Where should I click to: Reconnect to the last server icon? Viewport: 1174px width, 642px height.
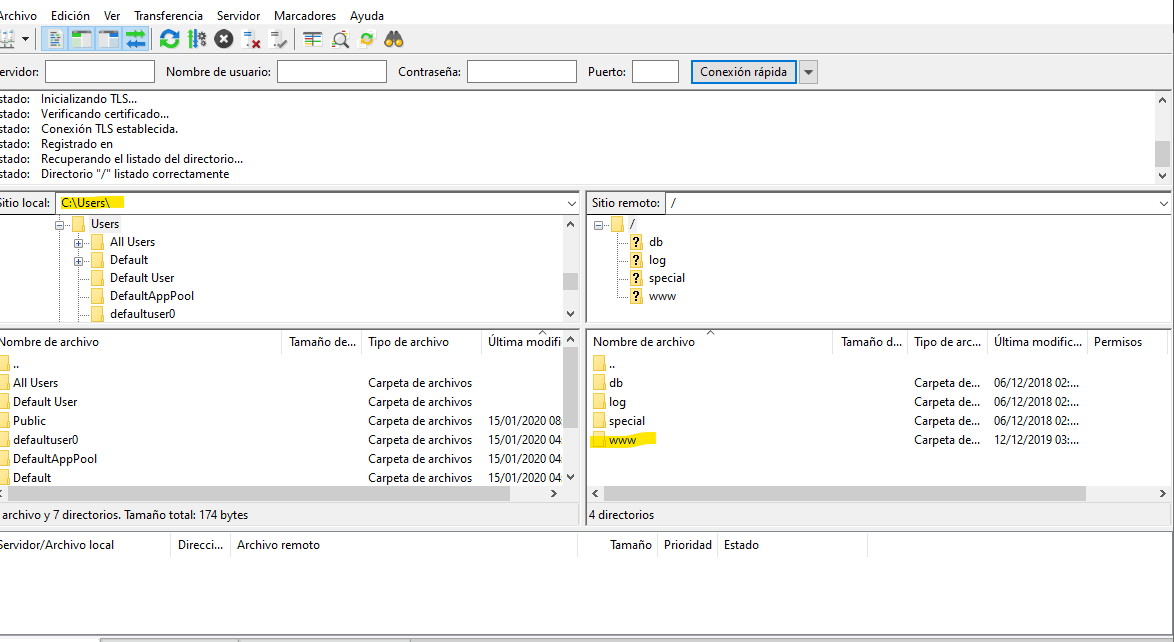tap(279, 39)
